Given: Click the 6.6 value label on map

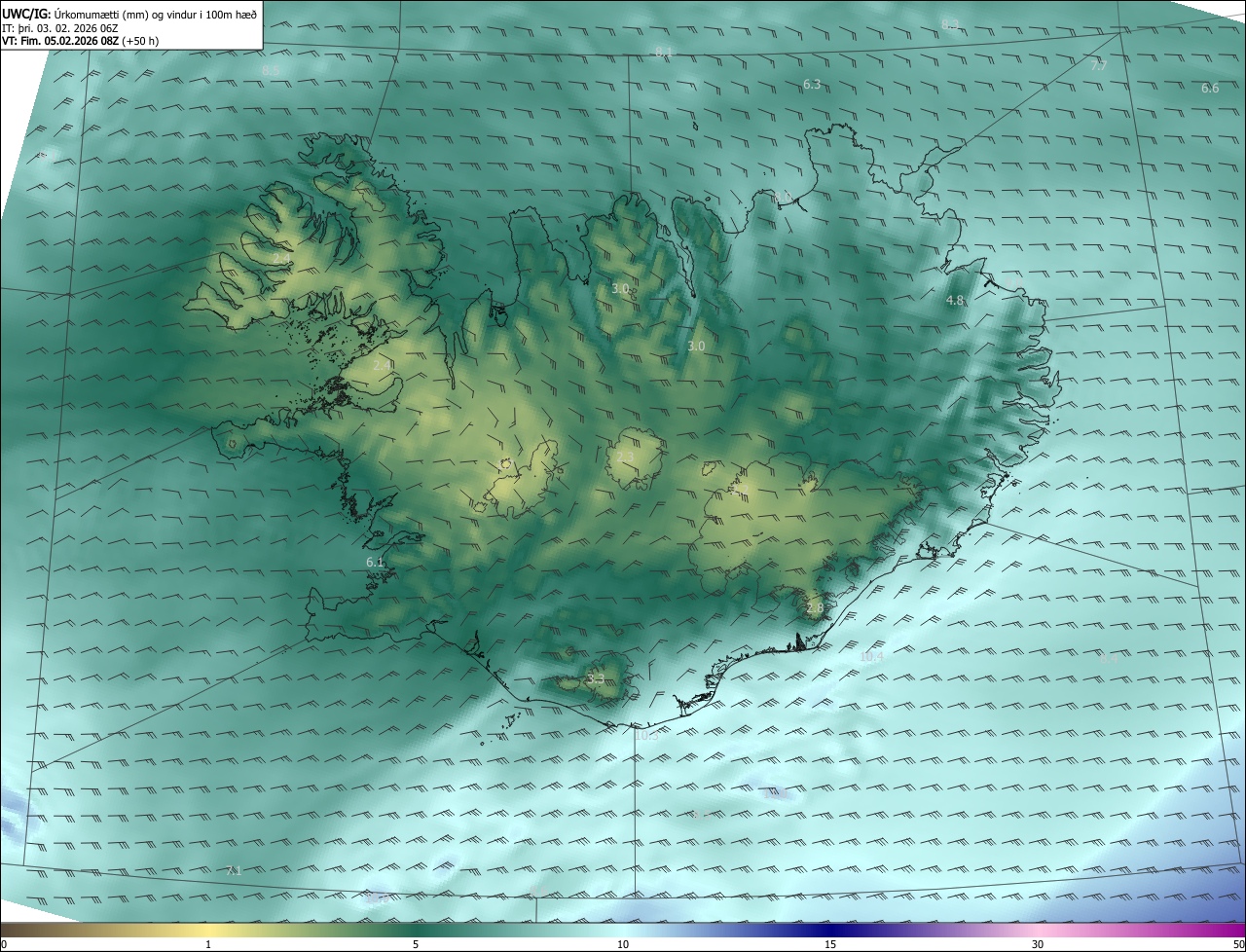Looking at the screenshot, I should click(x=1210, y=88).
